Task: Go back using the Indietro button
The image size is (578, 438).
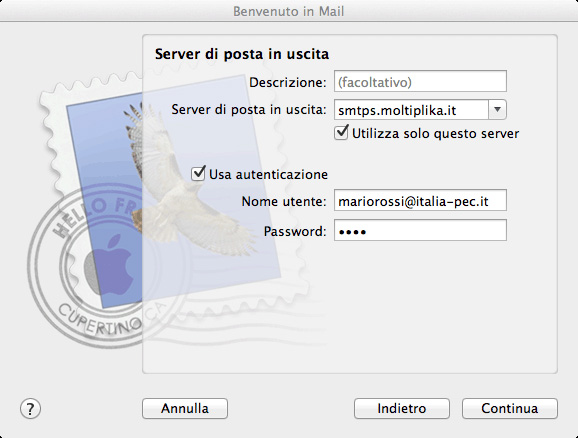Action: tap(401, 409)
